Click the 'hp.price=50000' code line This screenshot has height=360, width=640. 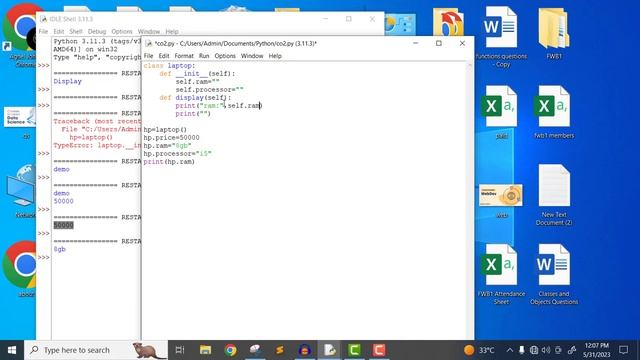pos(171,138)
